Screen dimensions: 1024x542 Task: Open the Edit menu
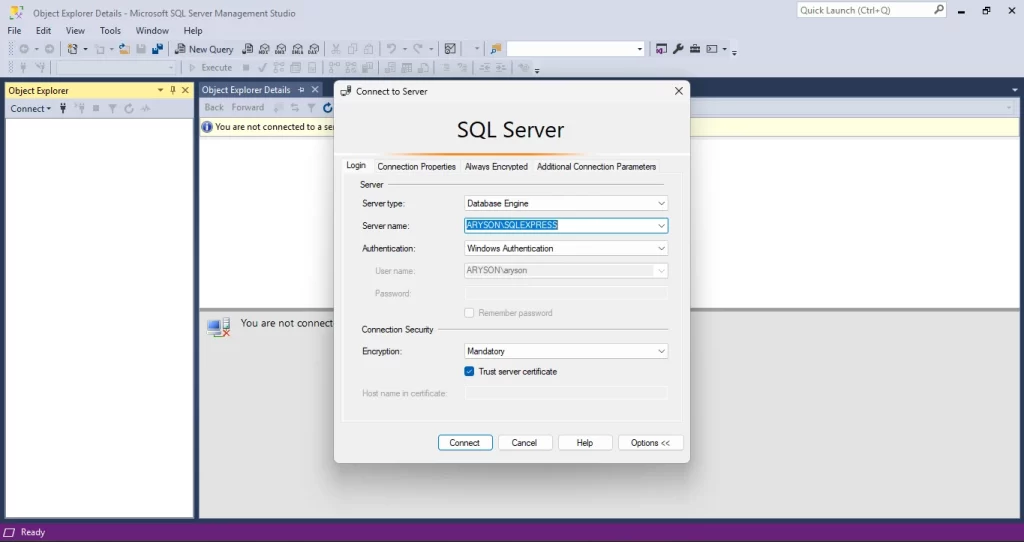(x=43, y=31)
